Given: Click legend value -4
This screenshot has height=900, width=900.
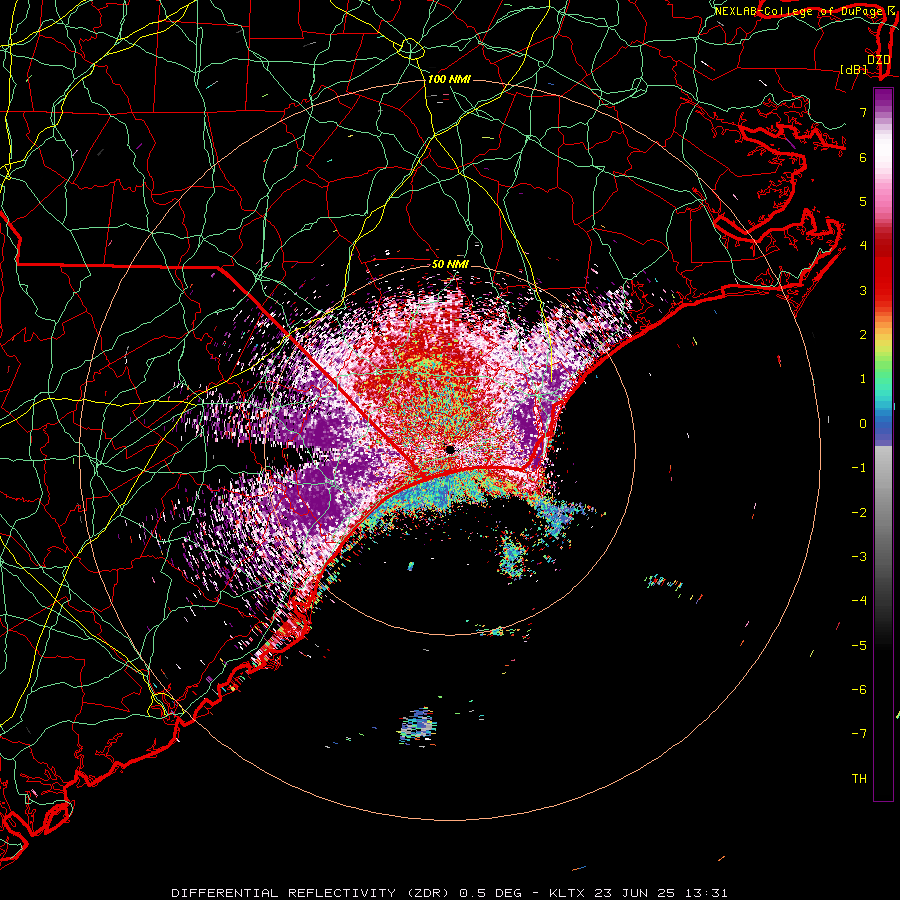Looking at the screenshot, I should point(859,601).
